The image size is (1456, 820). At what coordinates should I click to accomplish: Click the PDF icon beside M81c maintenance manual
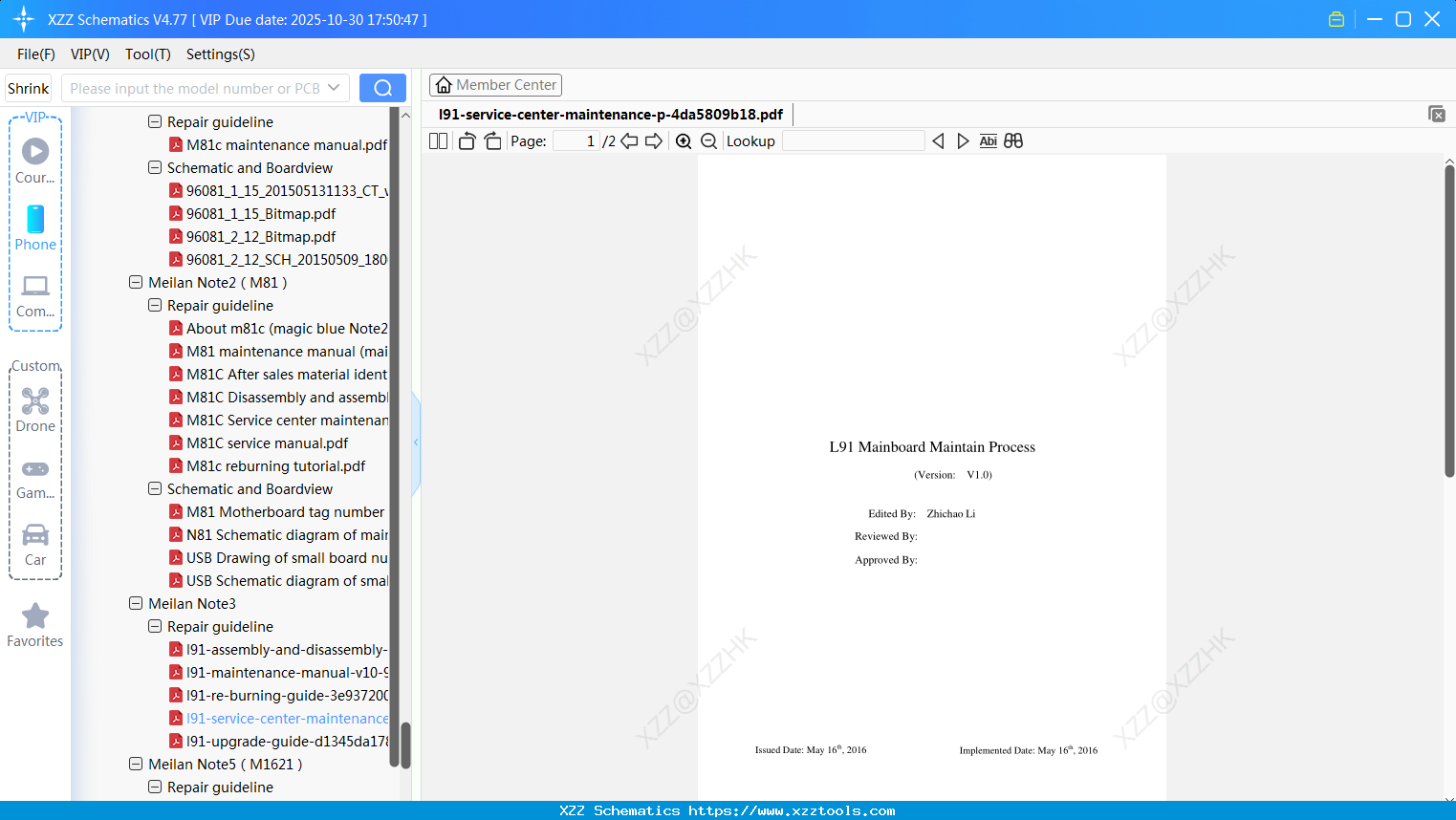176,145
